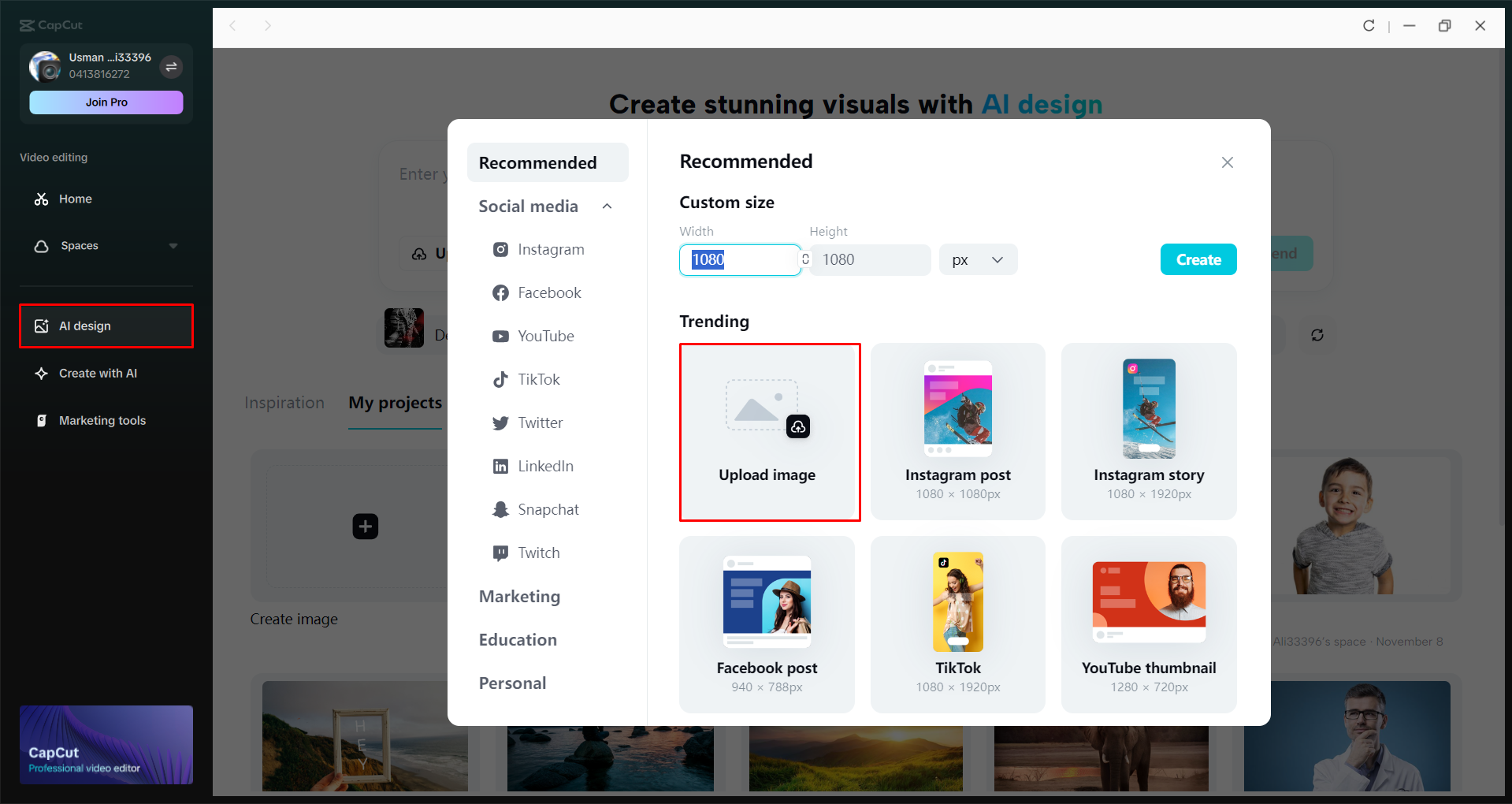Image resolution: width=1512 pixels, height=804 pixels.
Task: Expand the Spaces sidebar dropdown
Action: click(174, 245)
